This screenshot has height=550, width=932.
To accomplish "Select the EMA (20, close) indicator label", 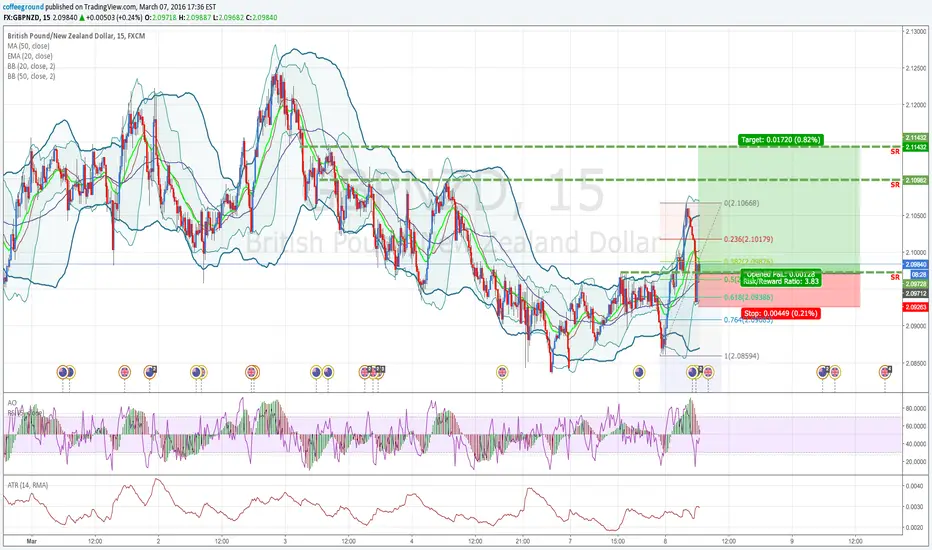I will click(30, 56).
